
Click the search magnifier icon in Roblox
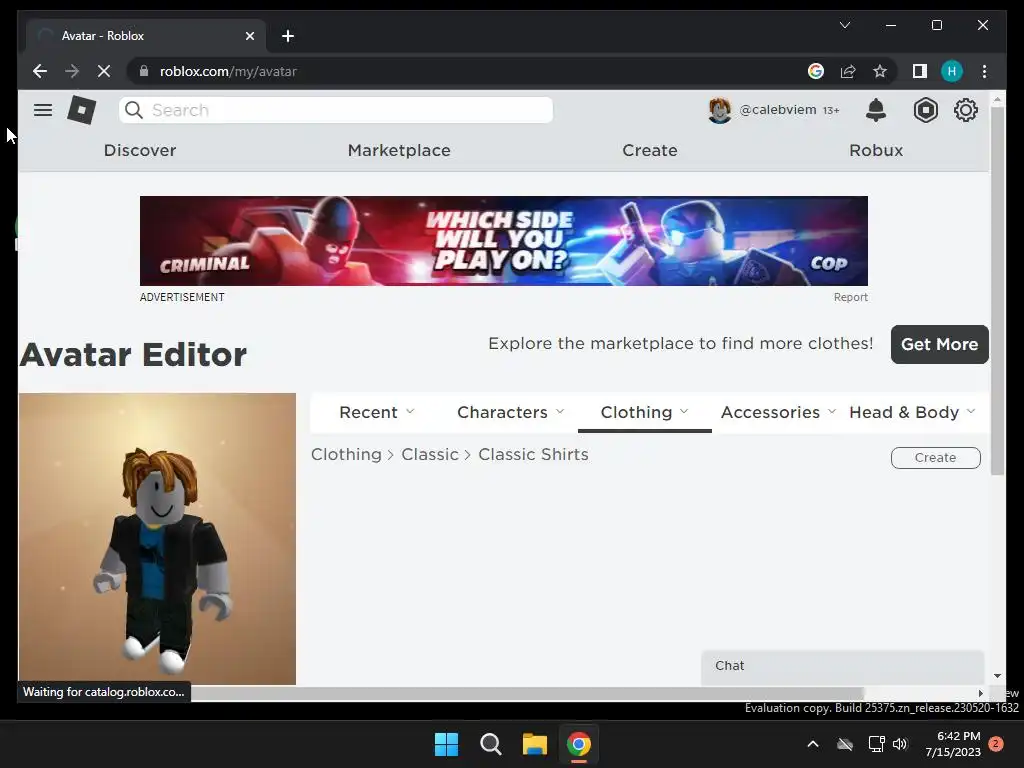pos(134,110)
